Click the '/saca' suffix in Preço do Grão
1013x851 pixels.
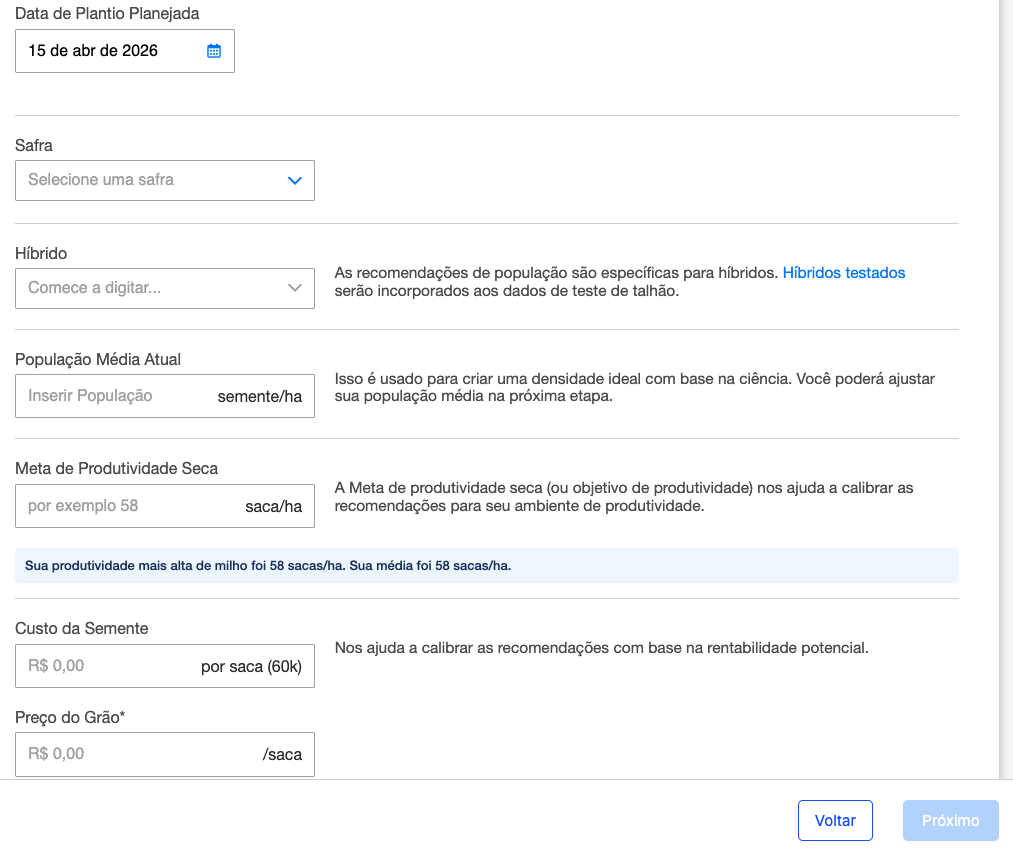[282, 755]
